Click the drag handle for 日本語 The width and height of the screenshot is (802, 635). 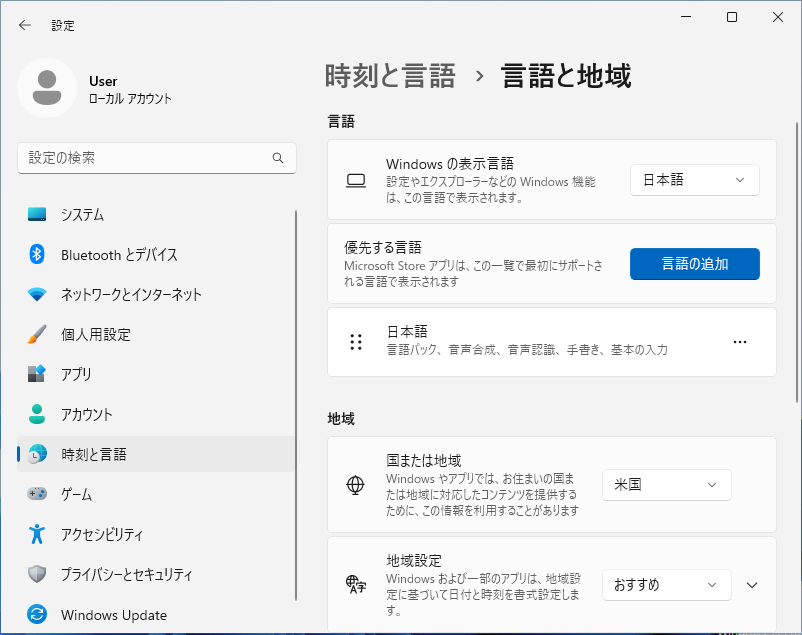click(x=356, y=342)
